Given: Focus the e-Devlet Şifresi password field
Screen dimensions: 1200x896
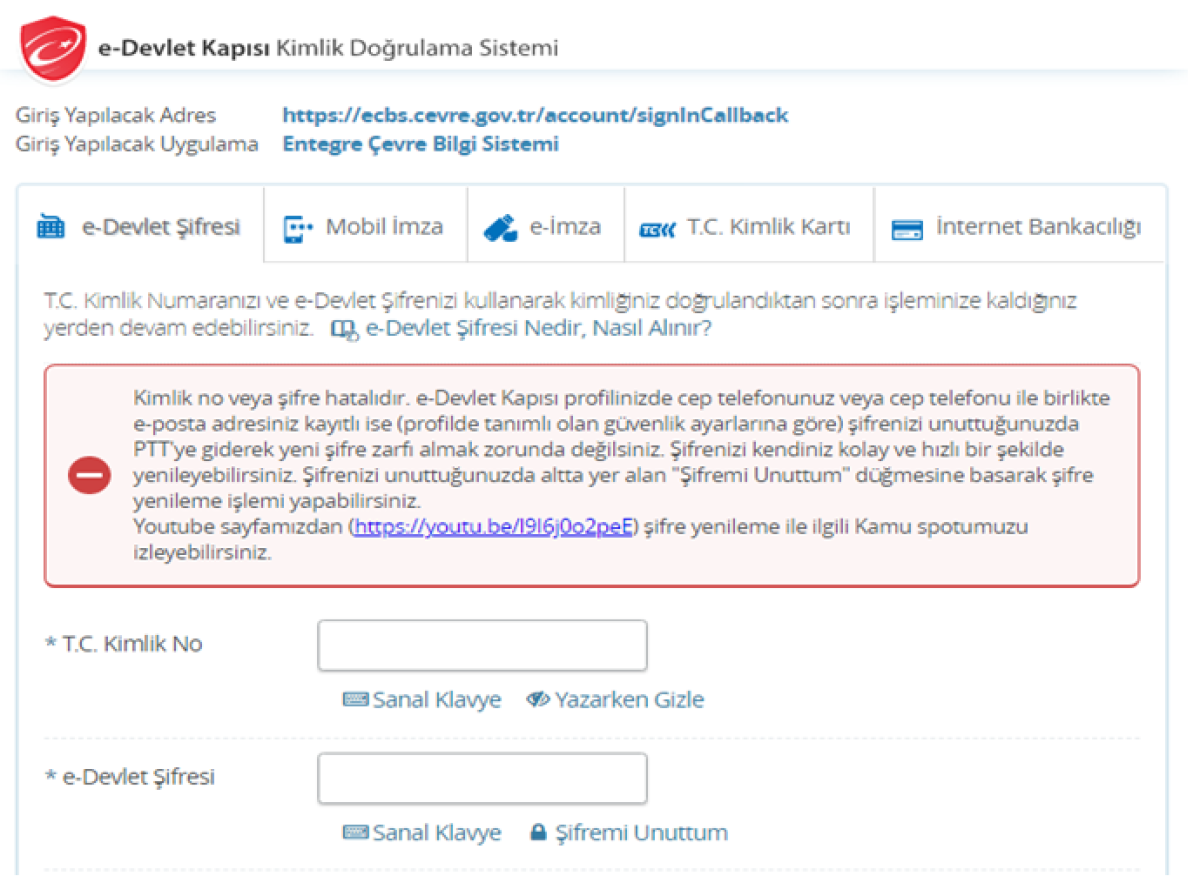Looking at the screenshot, I should (482, 779).
